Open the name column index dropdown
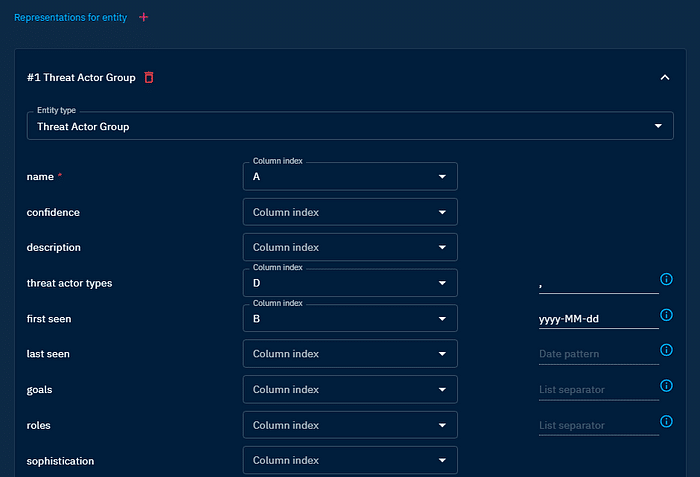Image resolution: width=700 pixels, height=477 pixels. [349, 177]
